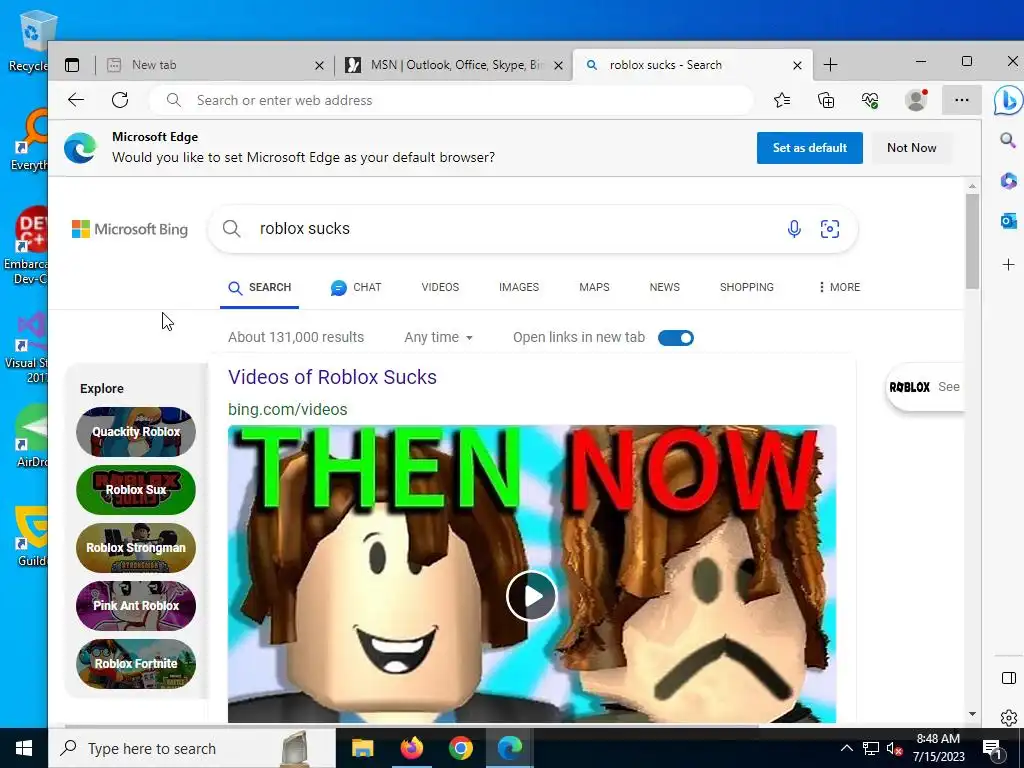Play the THEN NOW video
The width and height of the screenshot is (1024, 768).
pyautogui.click(x=532, y=596)
